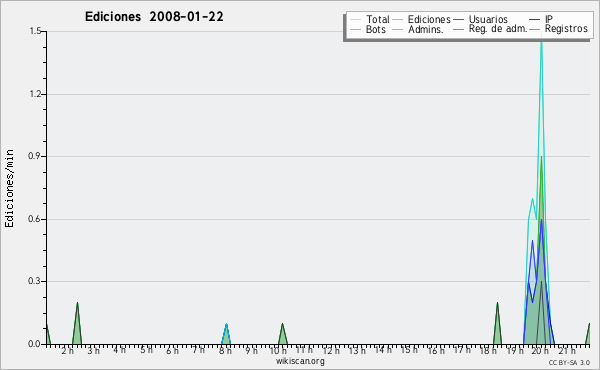Click the 0.3 y-axis value
Viewport: 600px width, 370px height.
[34, 281]
